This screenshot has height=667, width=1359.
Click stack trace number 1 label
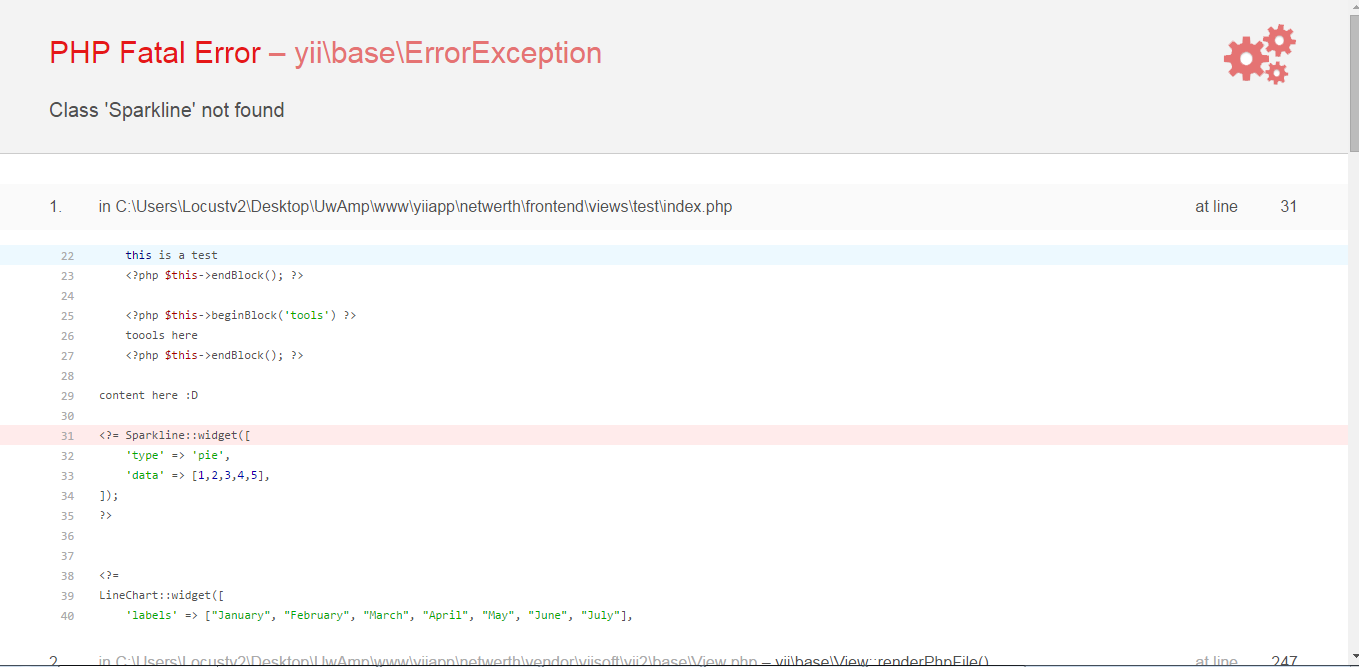click(x=55, y=207)
